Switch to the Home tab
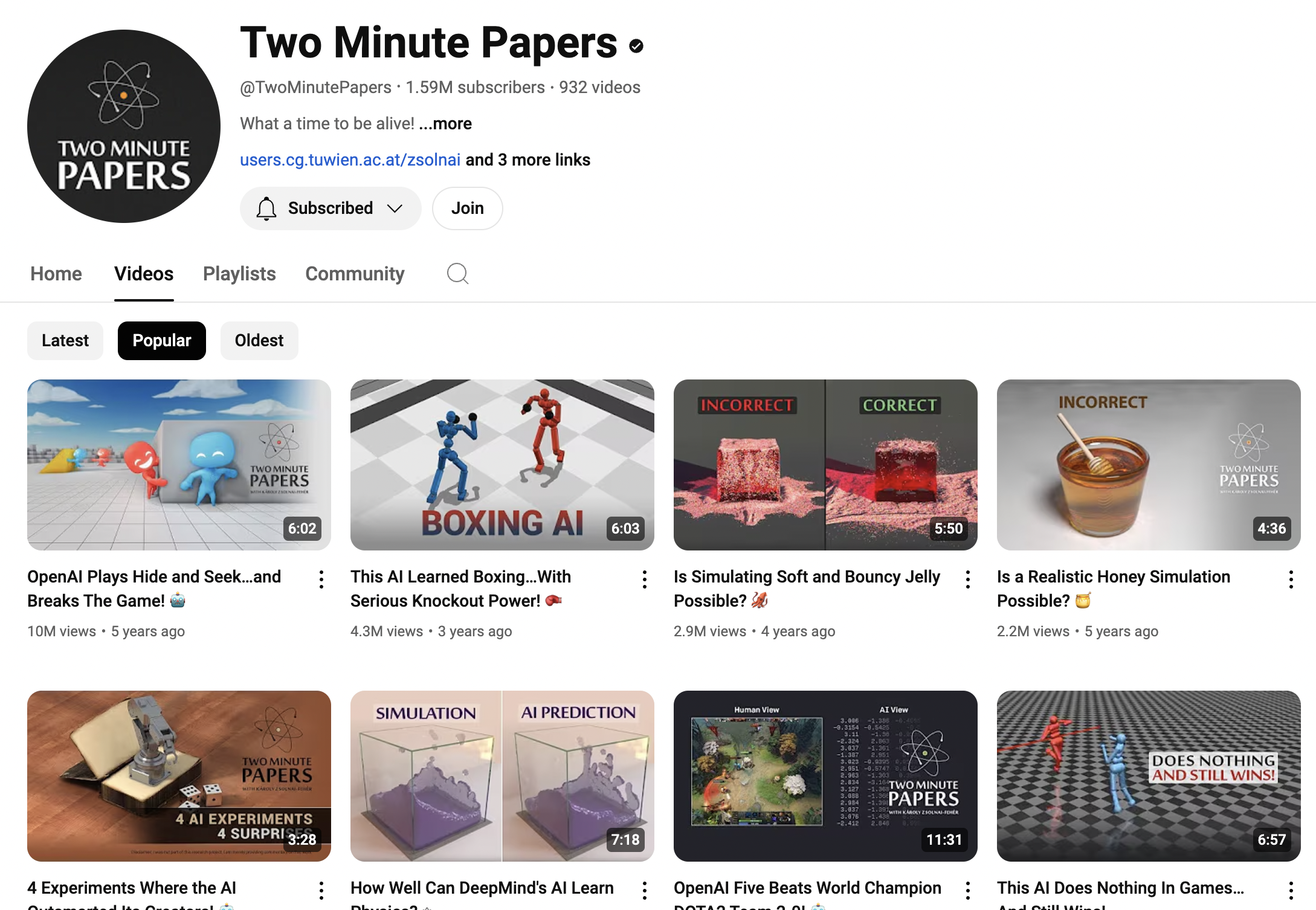This screenshot has width=1316, height=910. point(56,274)
